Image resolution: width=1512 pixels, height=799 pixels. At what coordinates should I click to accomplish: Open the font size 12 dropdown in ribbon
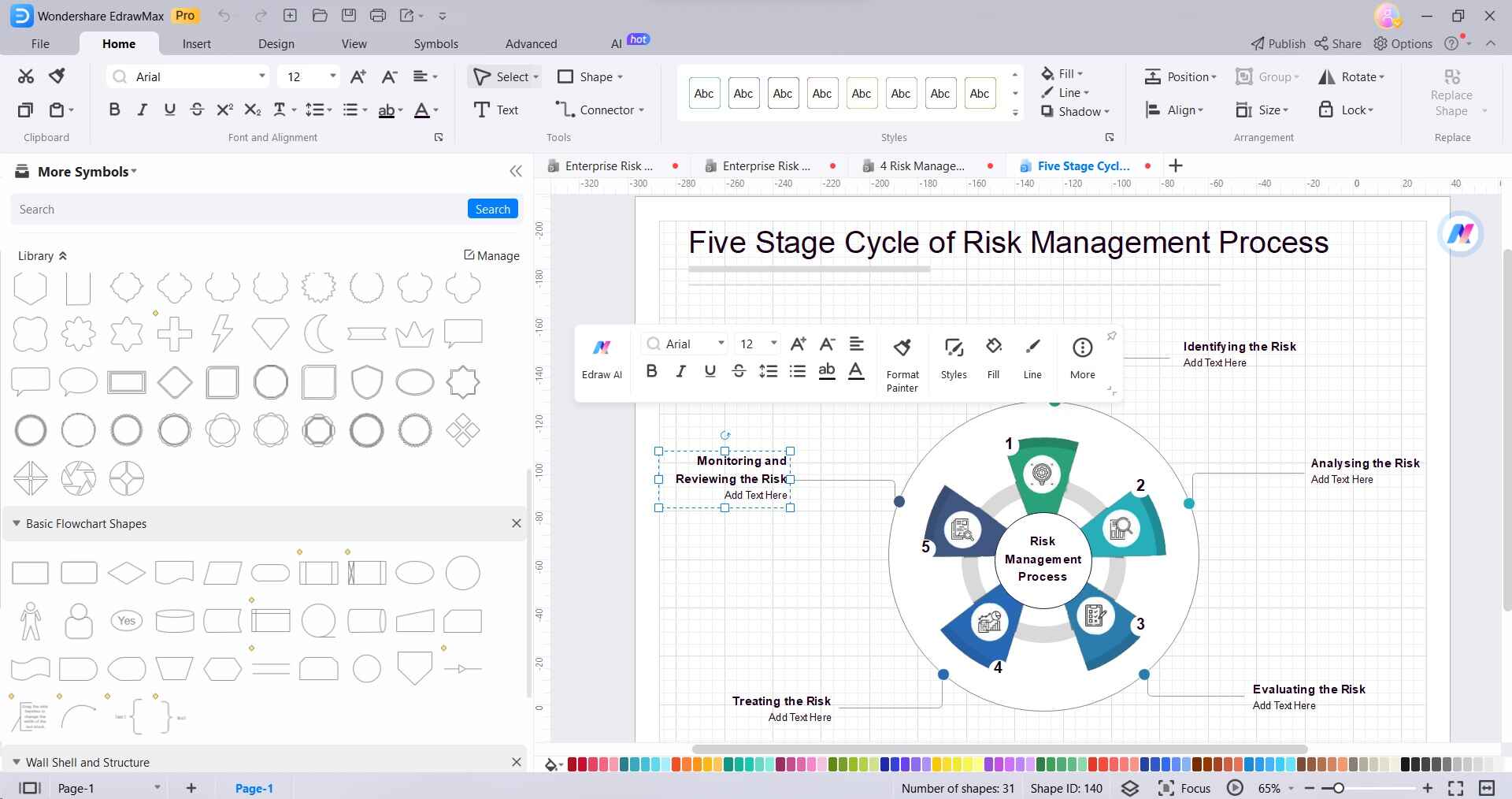[333, 76]
